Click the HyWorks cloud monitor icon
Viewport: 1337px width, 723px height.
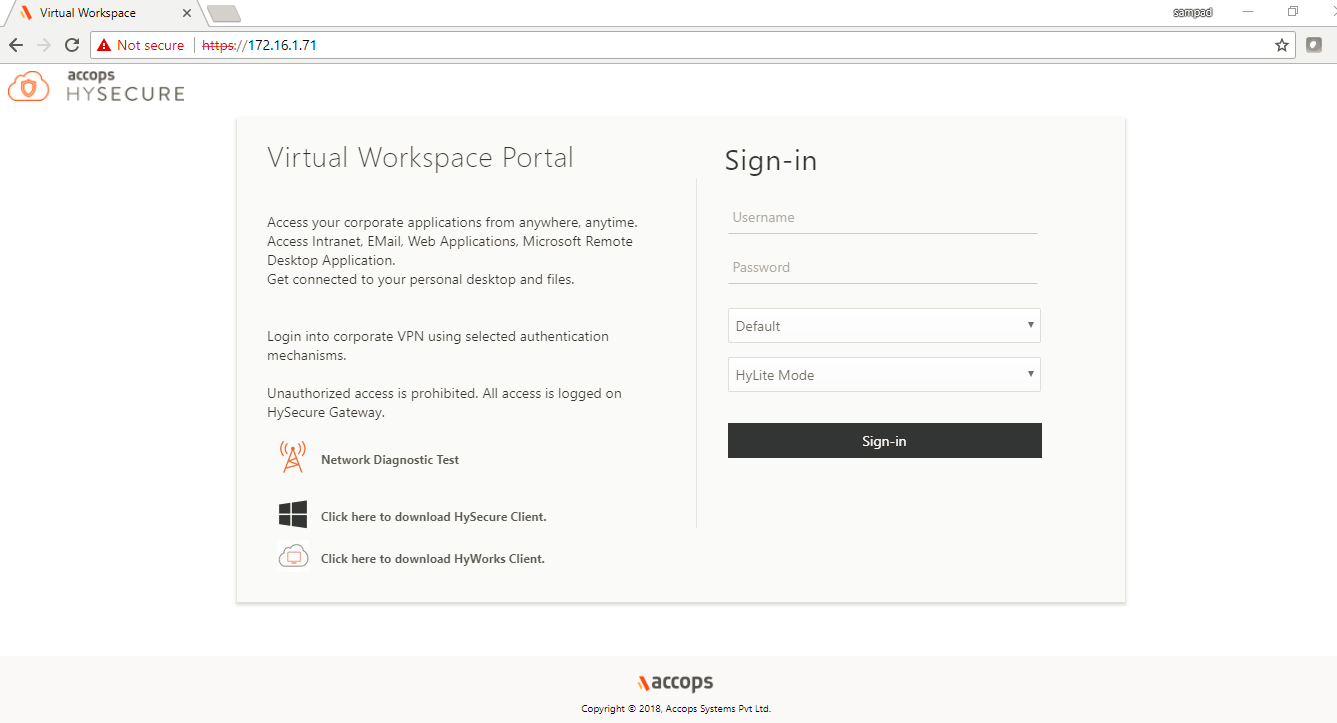click(x=293, y=556)
